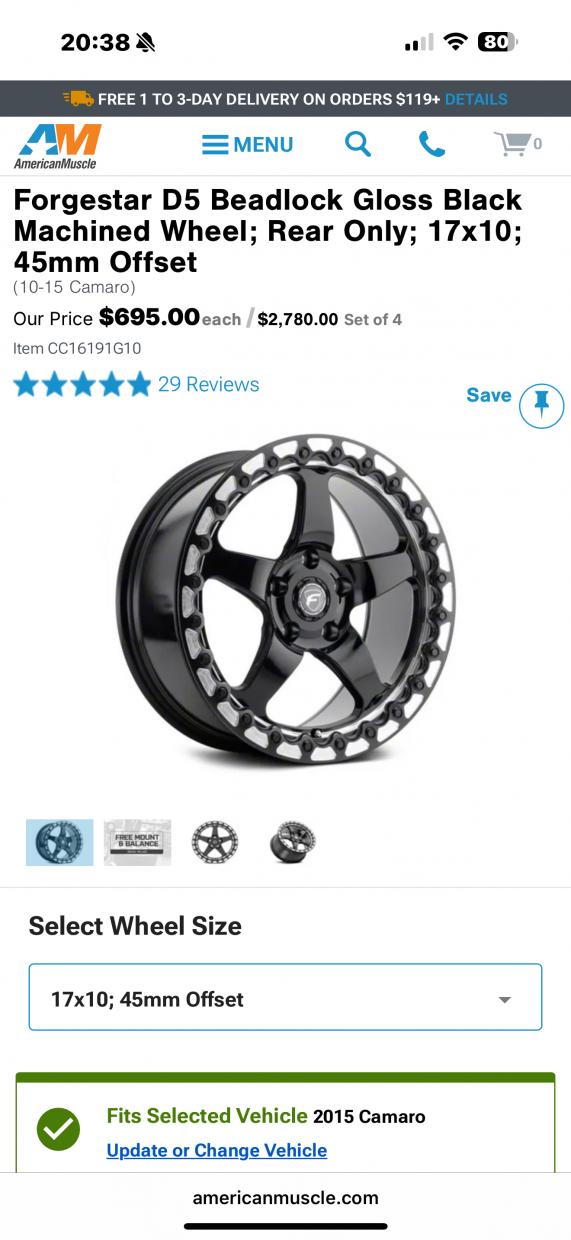Viewport: 571px width, 1240px height.
Task: Select the front-view wheel thumbnail
Action: tap(215, 842)
